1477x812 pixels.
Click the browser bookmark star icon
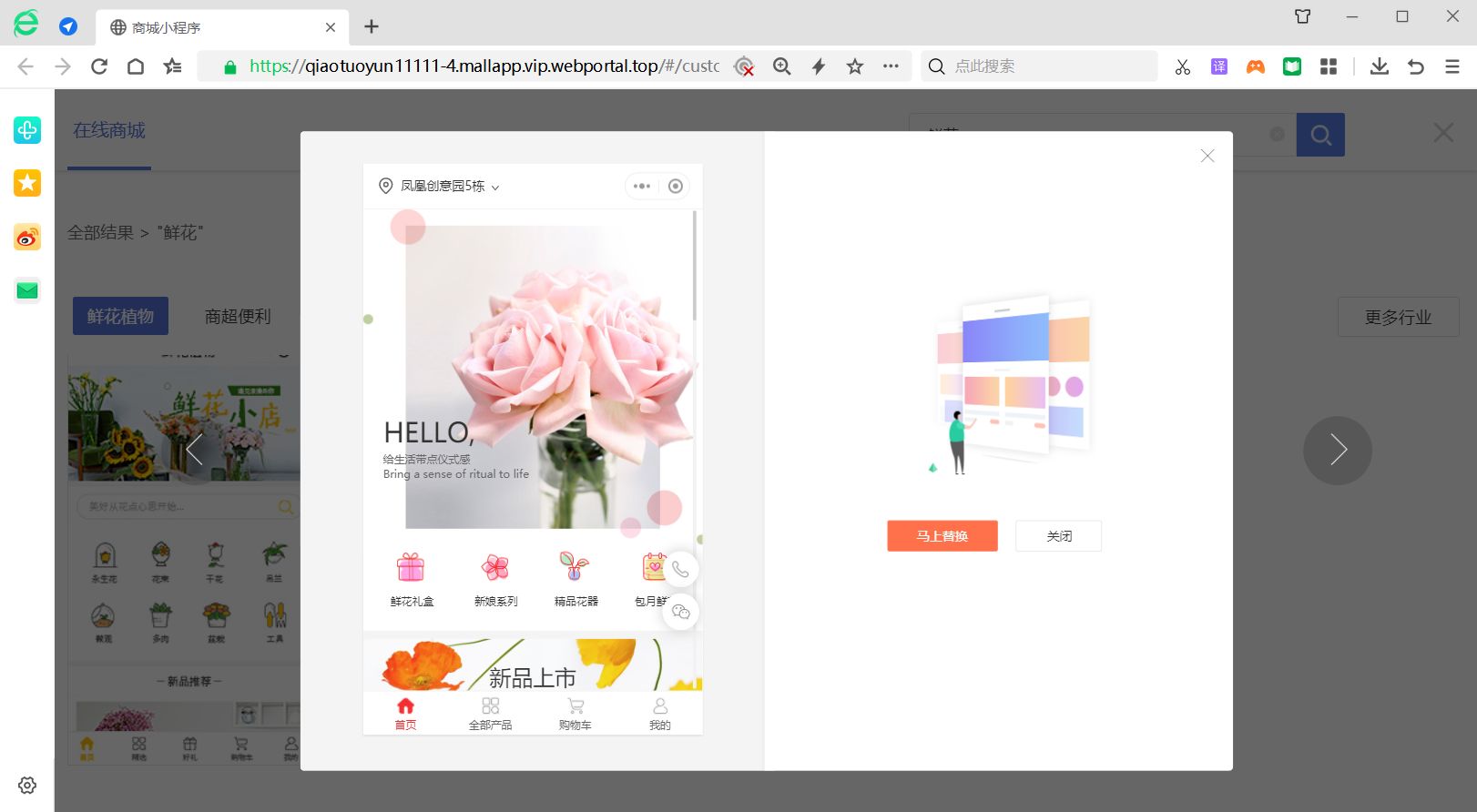click(854, 66)
